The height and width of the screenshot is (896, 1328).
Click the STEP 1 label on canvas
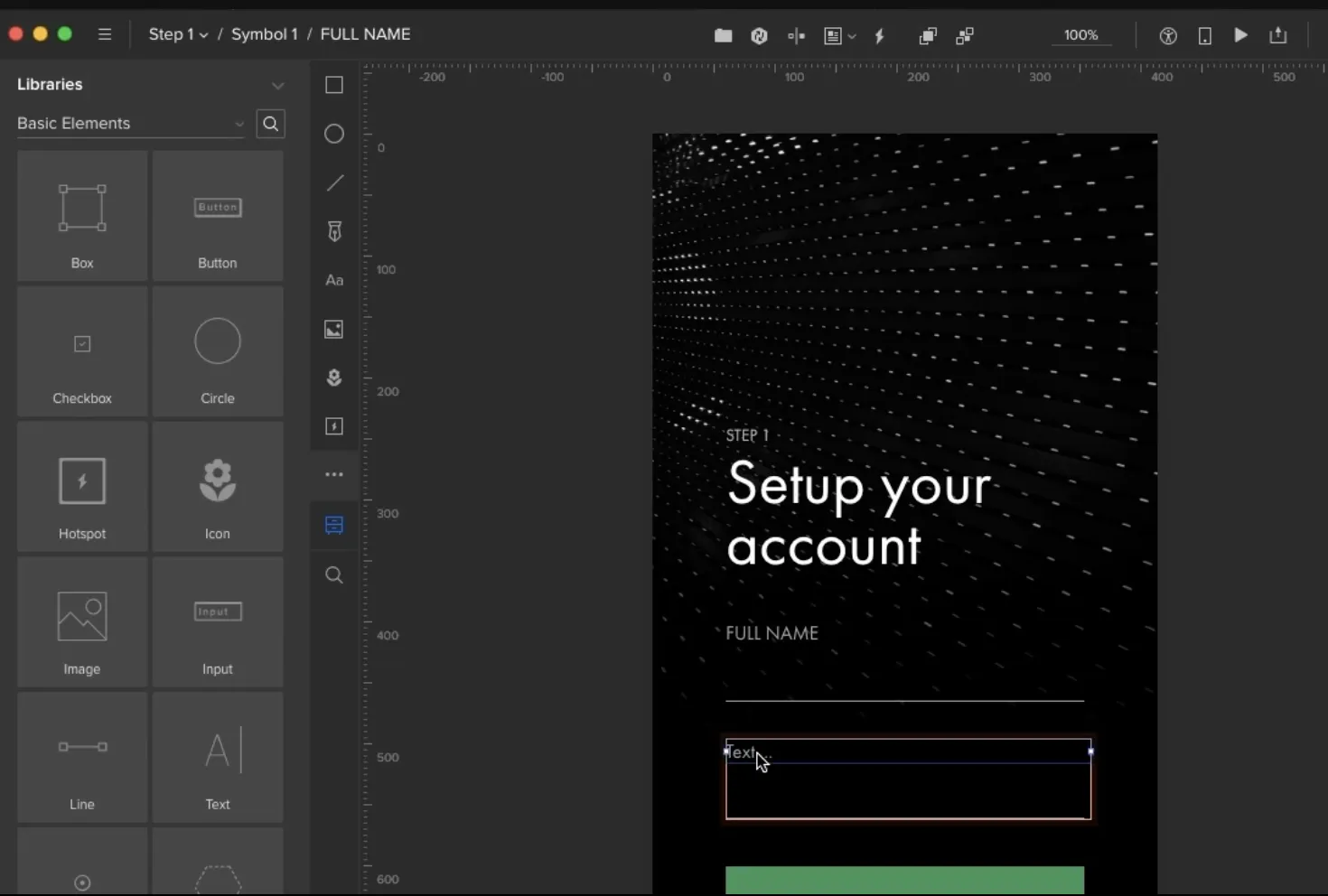[x=747, y=435]
